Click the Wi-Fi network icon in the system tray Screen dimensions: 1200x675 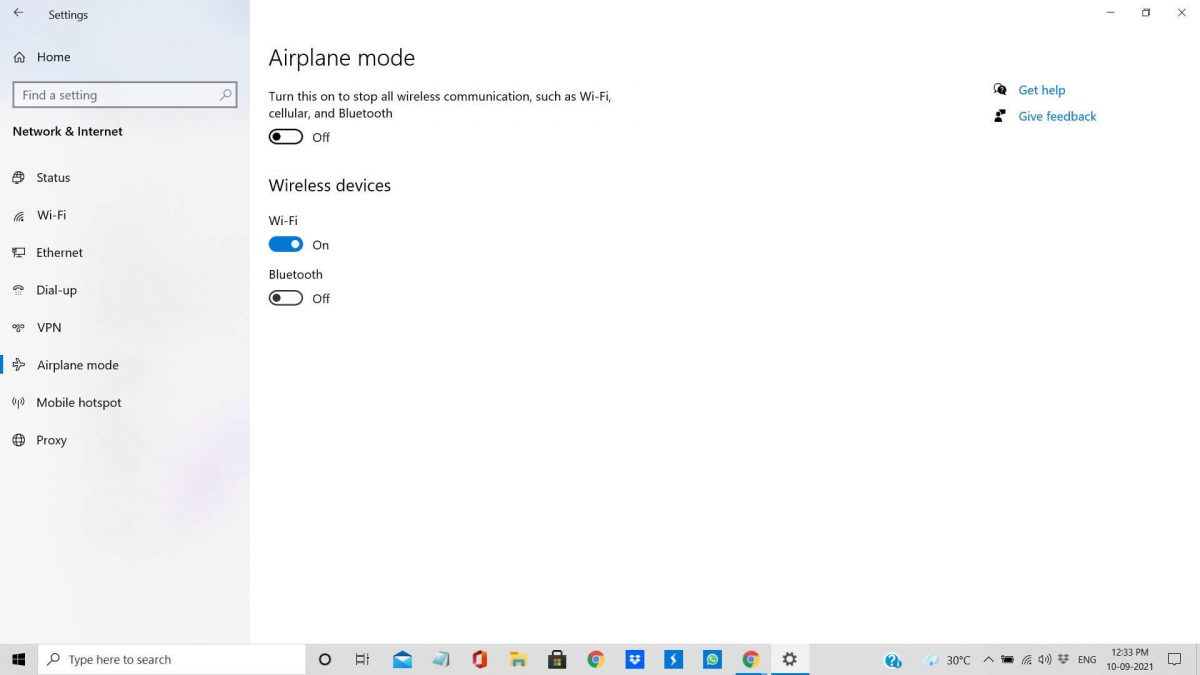[1027, 659]
